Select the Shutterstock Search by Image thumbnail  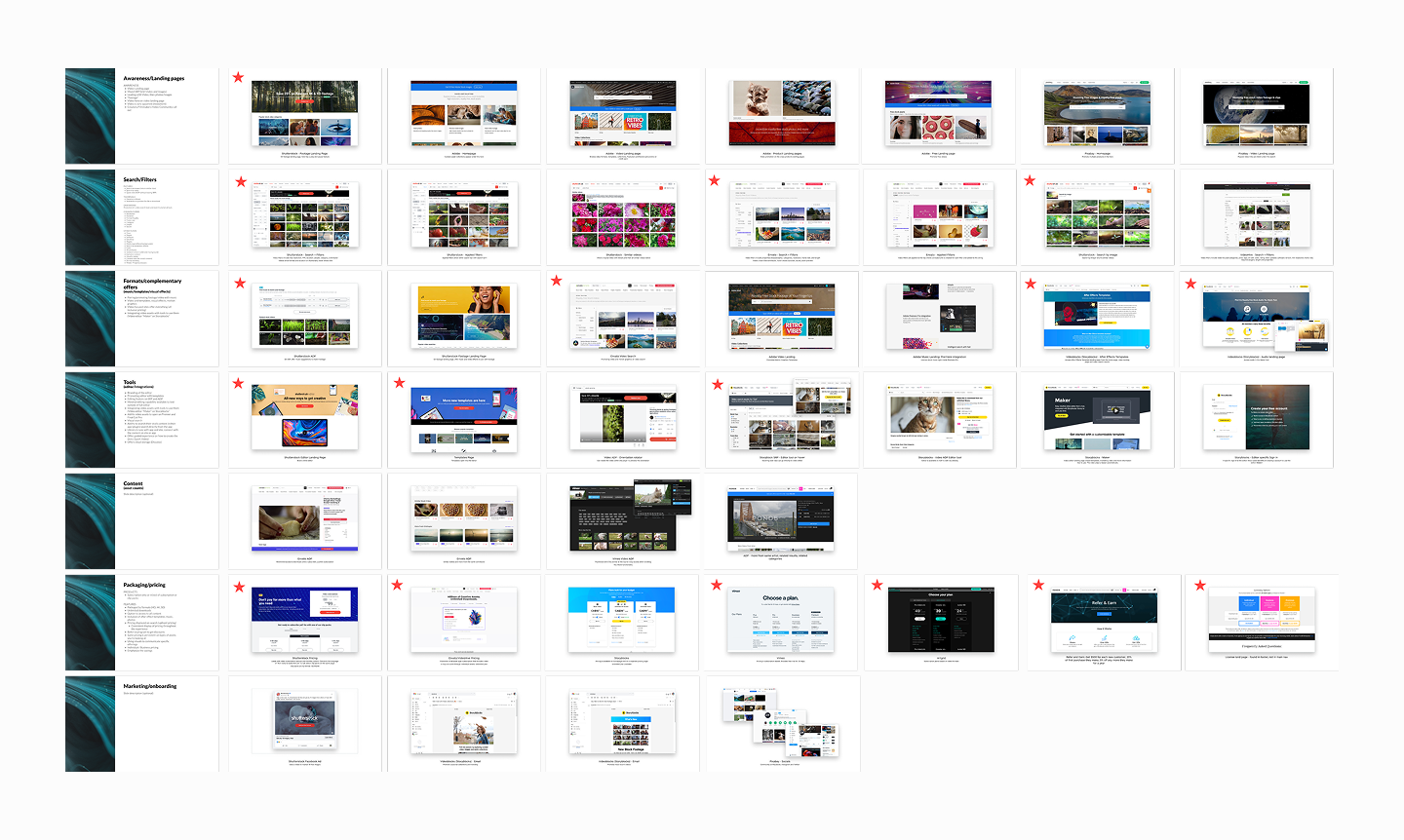pyautogui.click(x=1097, y=215)
